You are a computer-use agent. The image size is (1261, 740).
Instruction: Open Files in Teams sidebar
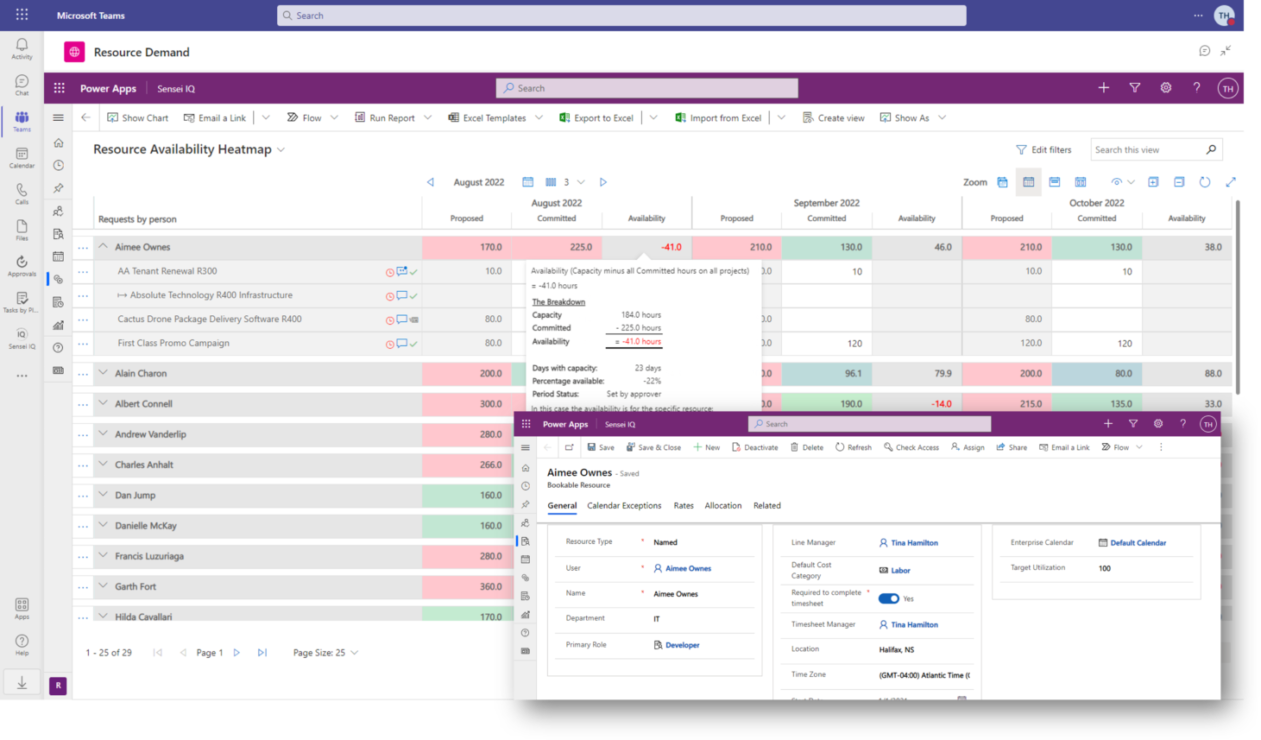(21, 230)
